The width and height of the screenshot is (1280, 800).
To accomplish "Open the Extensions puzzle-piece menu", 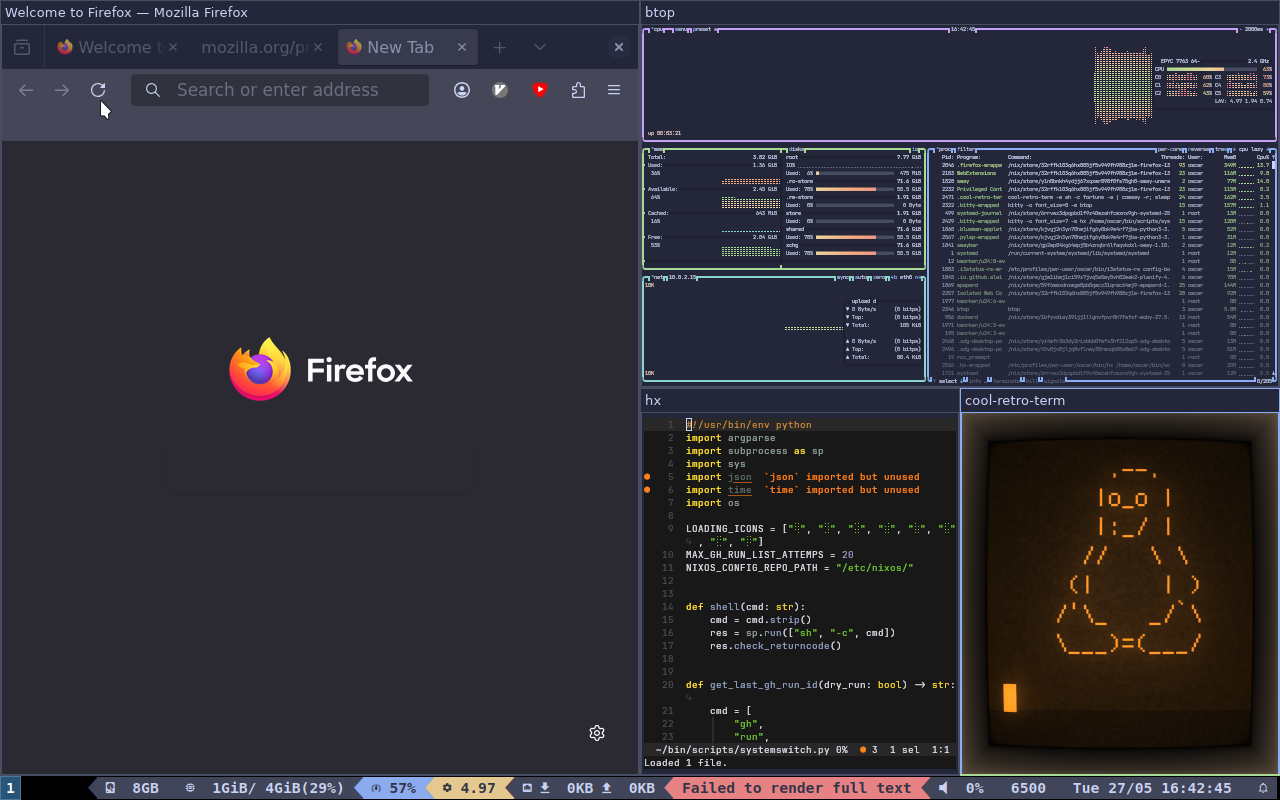I will tap(578, 90).
